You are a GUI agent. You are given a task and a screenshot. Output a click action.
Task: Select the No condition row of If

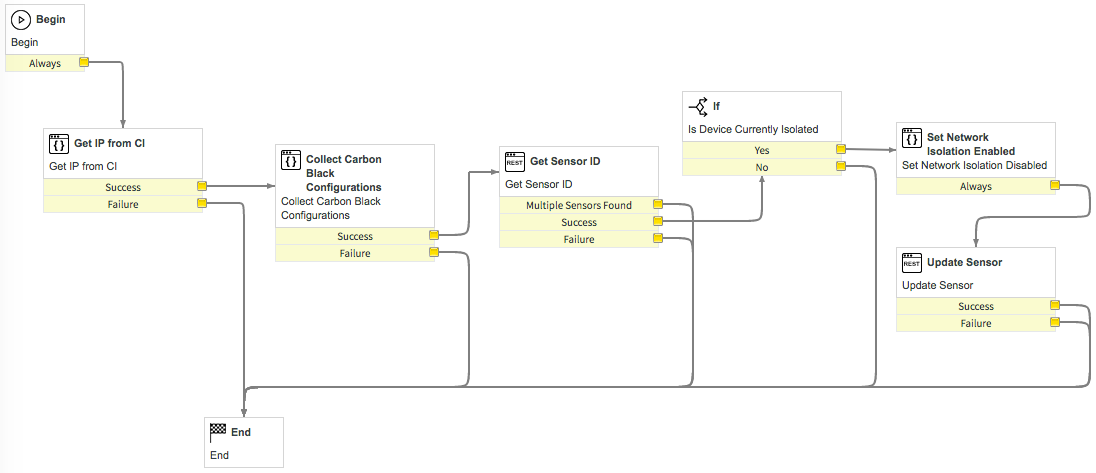tap(762, 167)
